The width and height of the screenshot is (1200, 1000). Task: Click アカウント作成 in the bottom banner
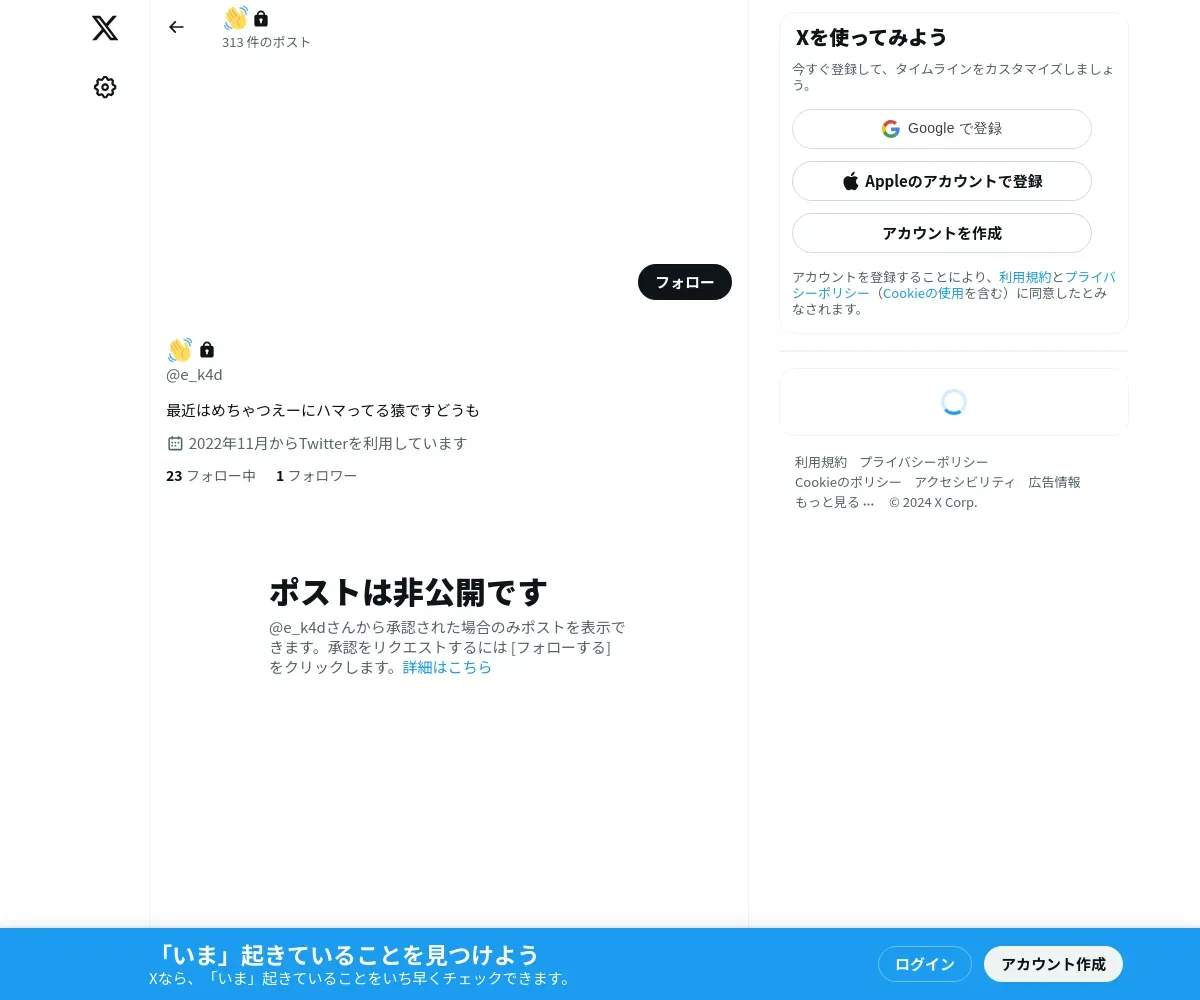1054,964
